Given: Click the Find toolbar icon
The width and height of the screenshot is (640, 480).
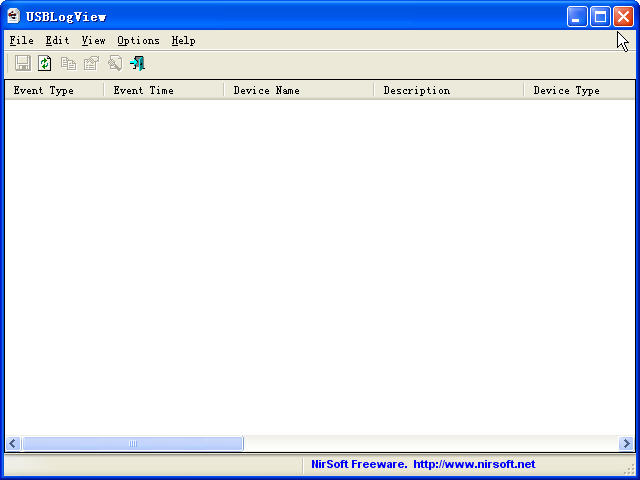Looking at the screenshot, I should click(x=114, y=63).
